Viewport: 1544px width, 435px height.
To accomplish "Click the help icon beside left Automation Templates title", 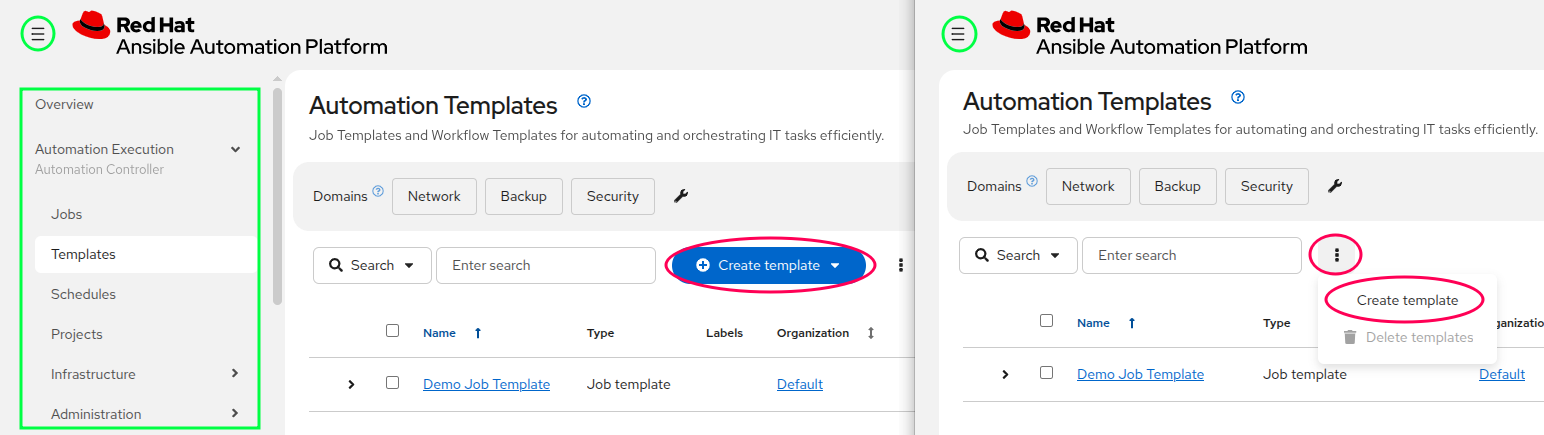I will pyautogui.click(x=585, y=101).
